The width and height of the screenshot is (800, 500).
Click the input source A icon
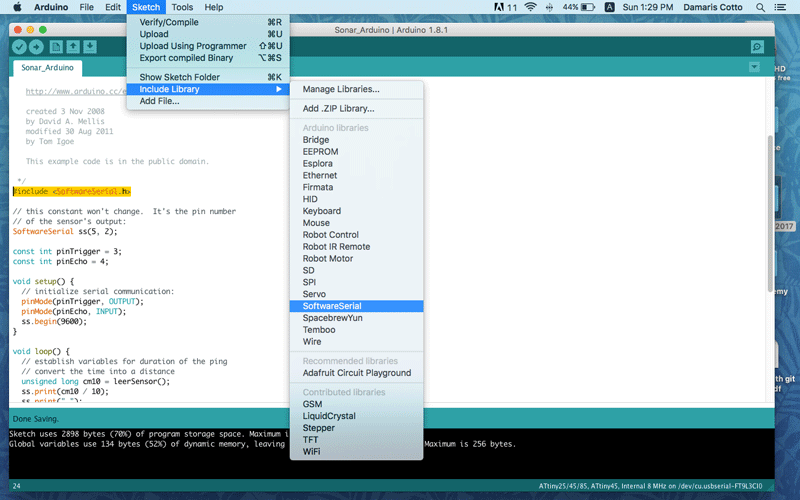click(609, 7)
